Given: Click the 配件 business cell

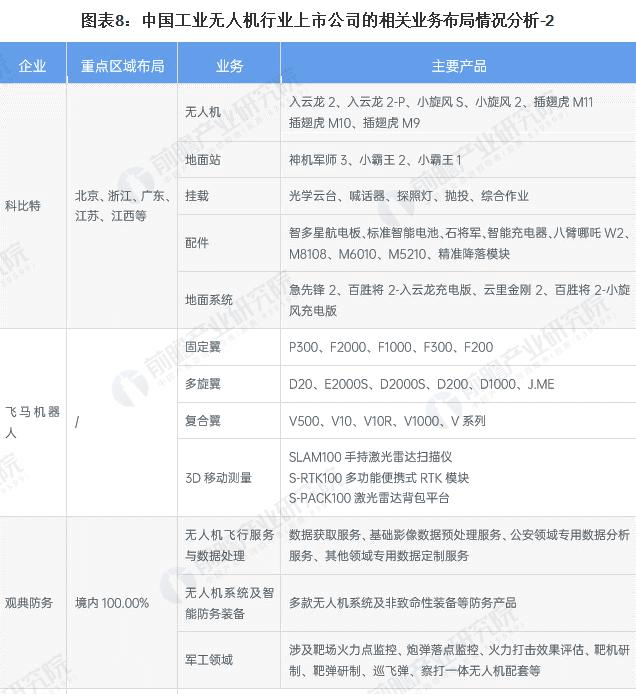Looking at the screenshot, I should tap(229, 243).
